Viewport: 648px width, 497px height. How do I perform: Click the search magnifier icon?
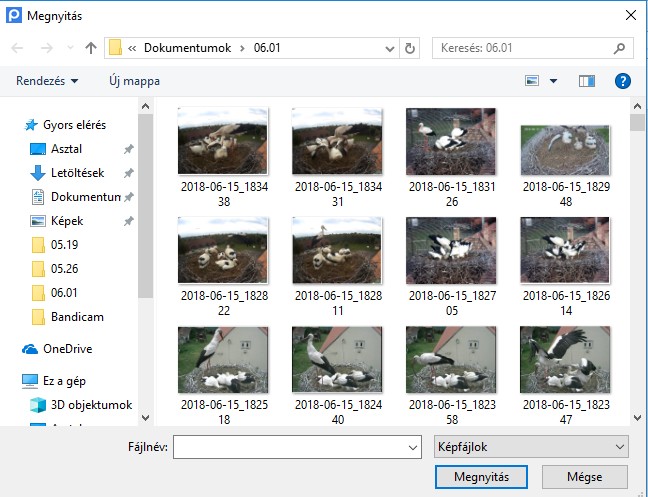pos(619,48)
